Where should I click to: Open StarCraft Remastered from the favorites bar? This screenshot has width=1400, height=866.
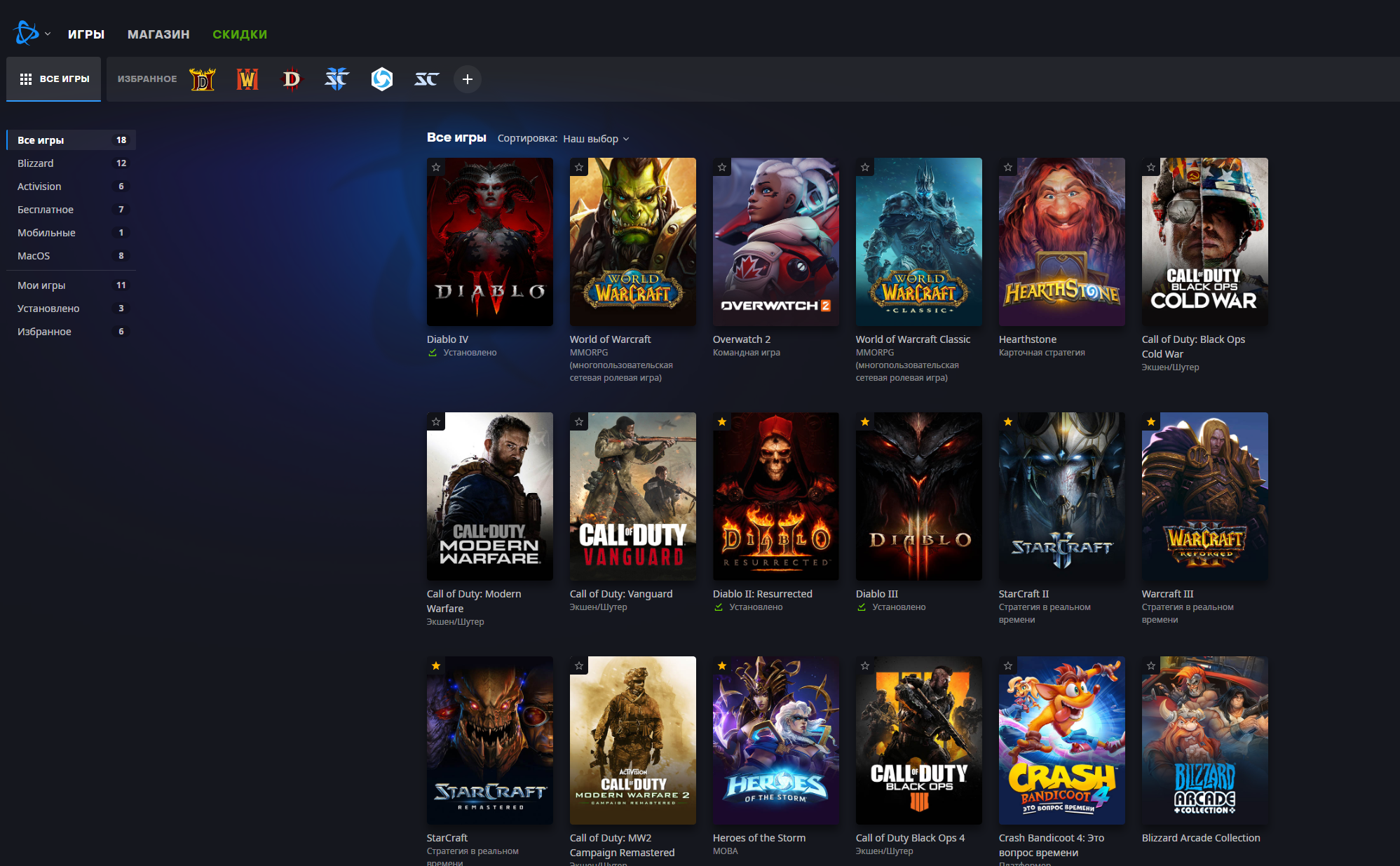(427, 79)
